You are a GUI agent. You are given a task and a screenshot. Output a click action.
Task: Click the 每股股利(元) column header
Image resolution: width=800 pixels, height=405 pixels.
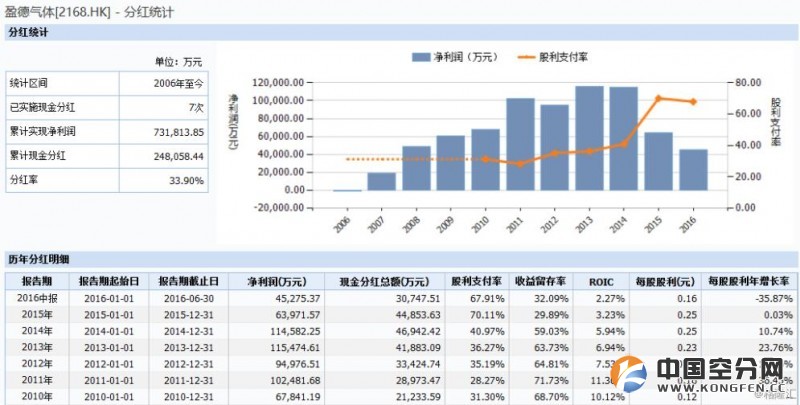665,282
